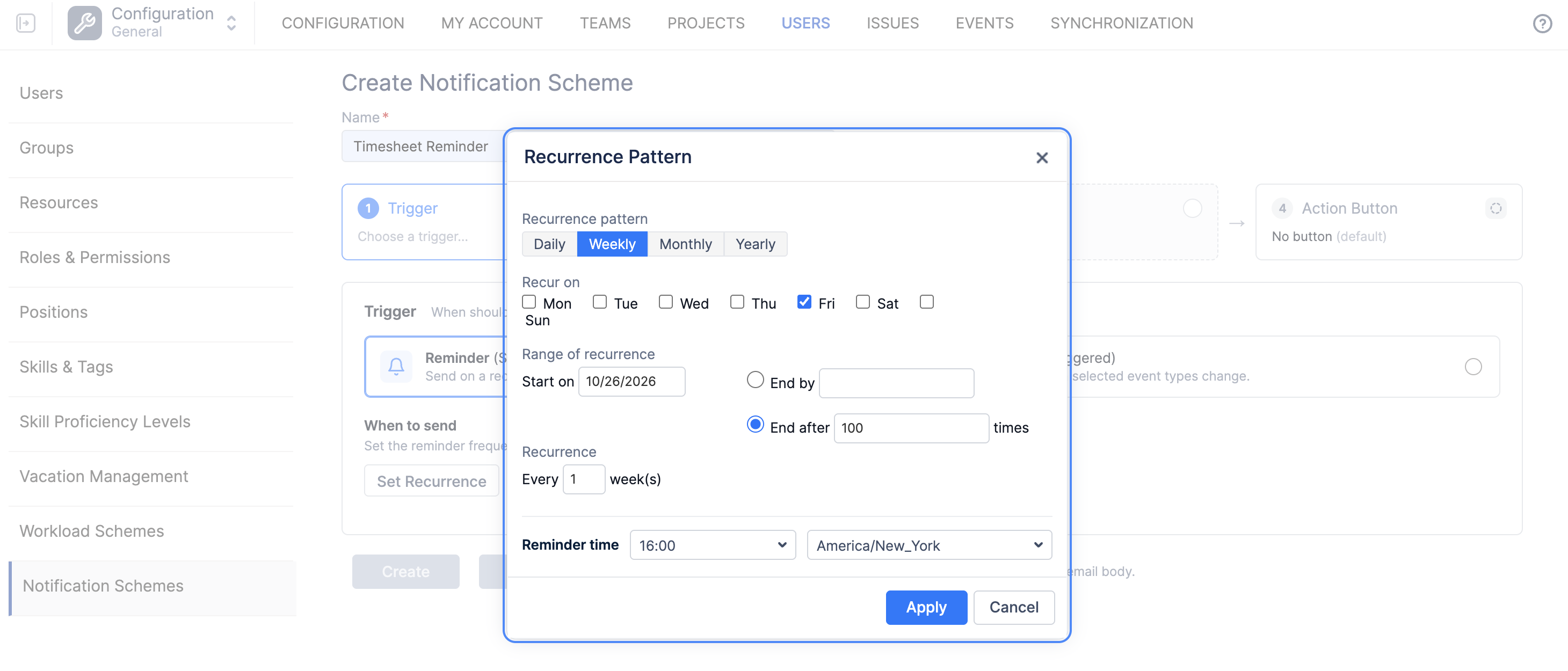This screenshot has width=1568, height=671.
Task: Open the America/New_York timezone dropdown
Action: 929,545
